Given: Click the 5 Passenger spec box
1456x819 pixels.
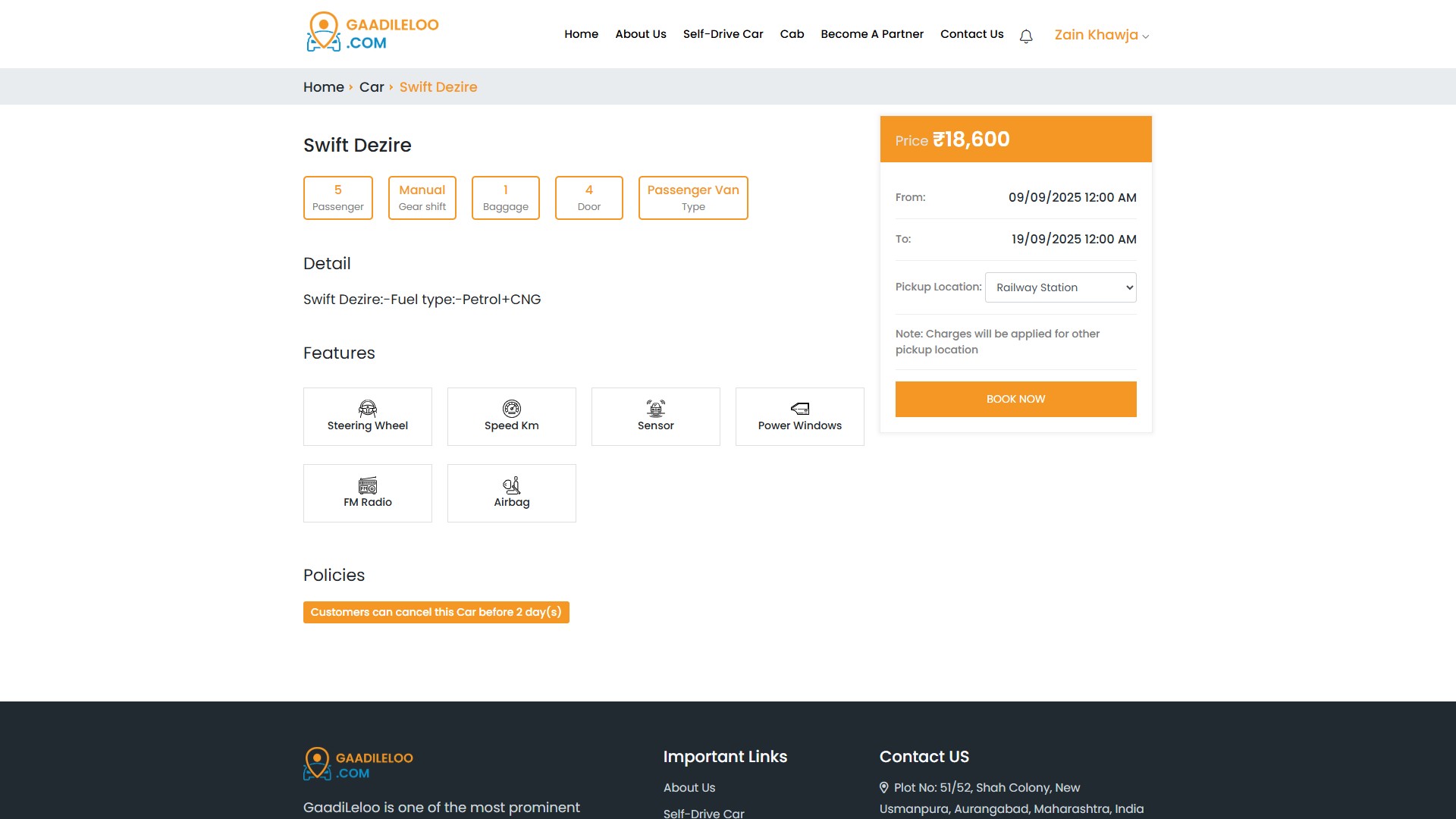Looking at the screenshot, I should coord(338,198).
